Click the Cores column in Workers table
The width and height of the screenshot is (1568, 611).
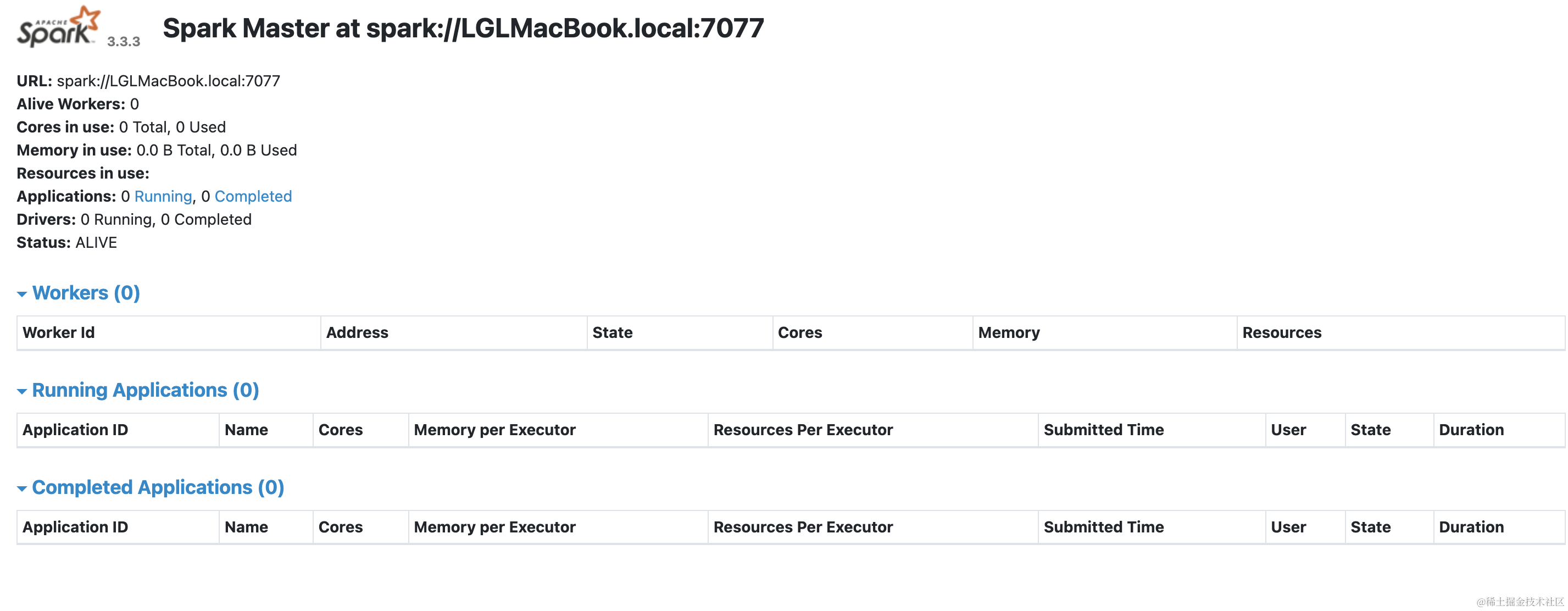click(x=799, y=332)
